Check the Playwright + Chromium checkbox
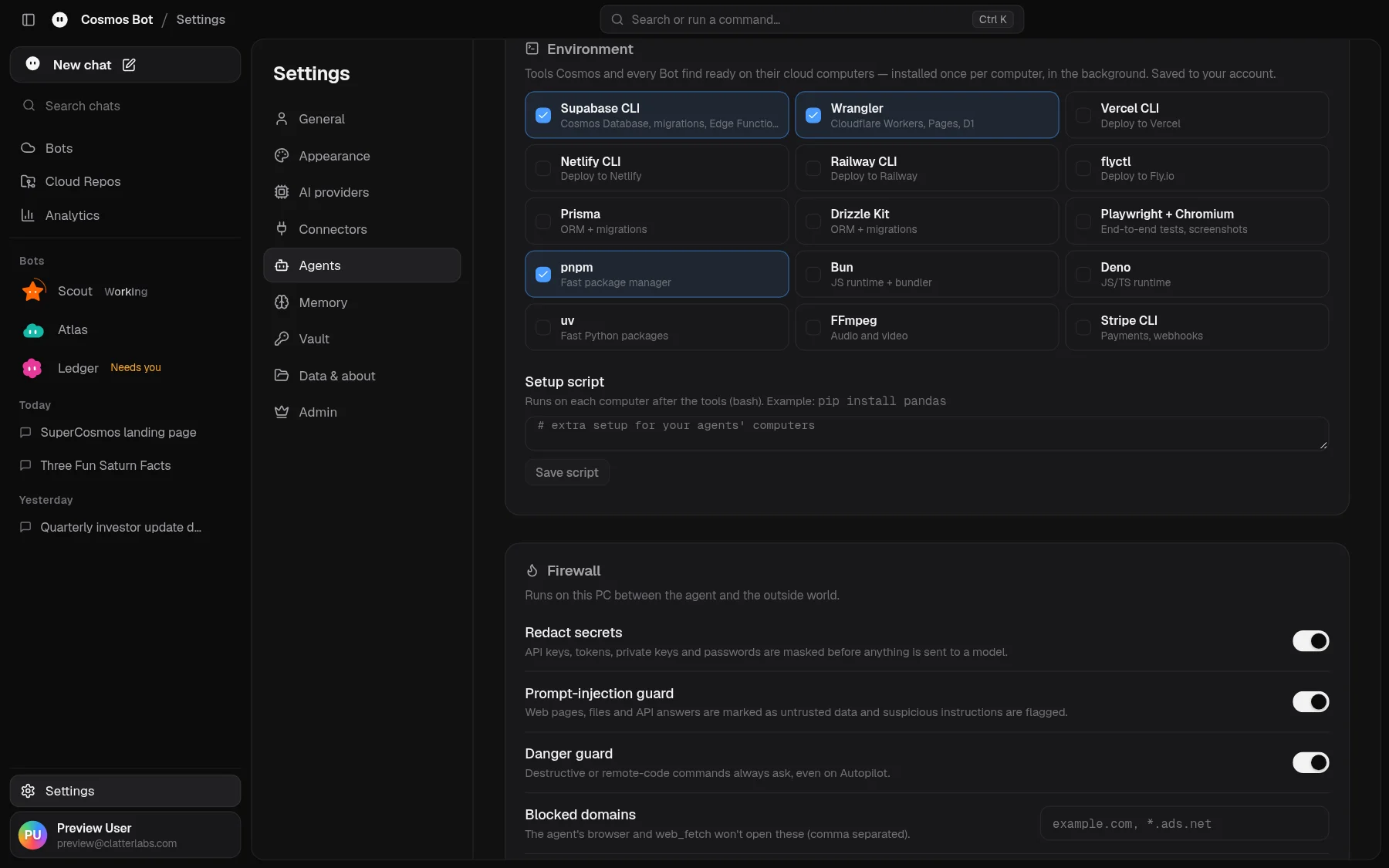 point(1083,221)
